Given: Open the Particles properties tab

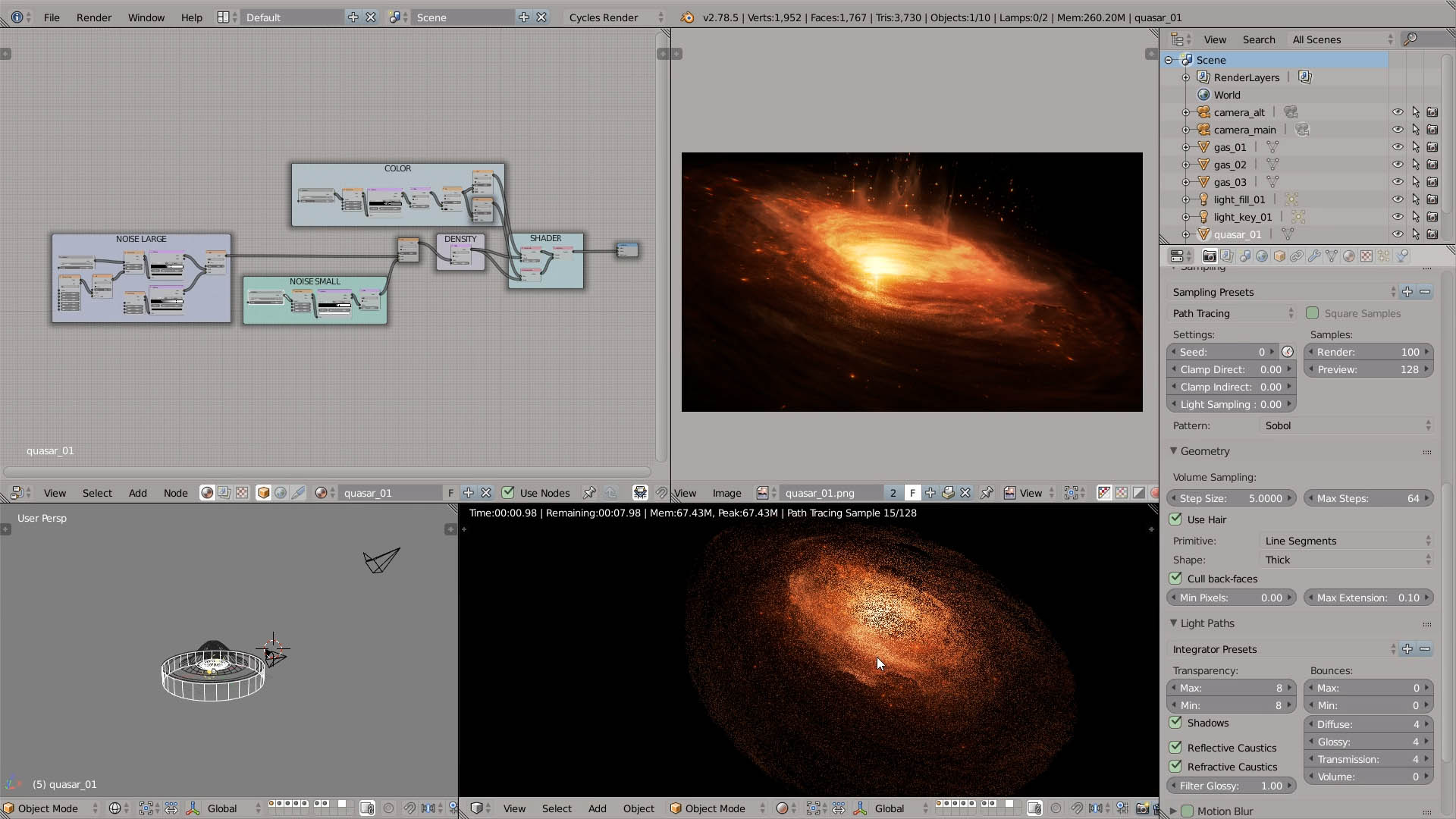Looking at the screenshot, I should pyautogui.click(x=1384, y=256).
